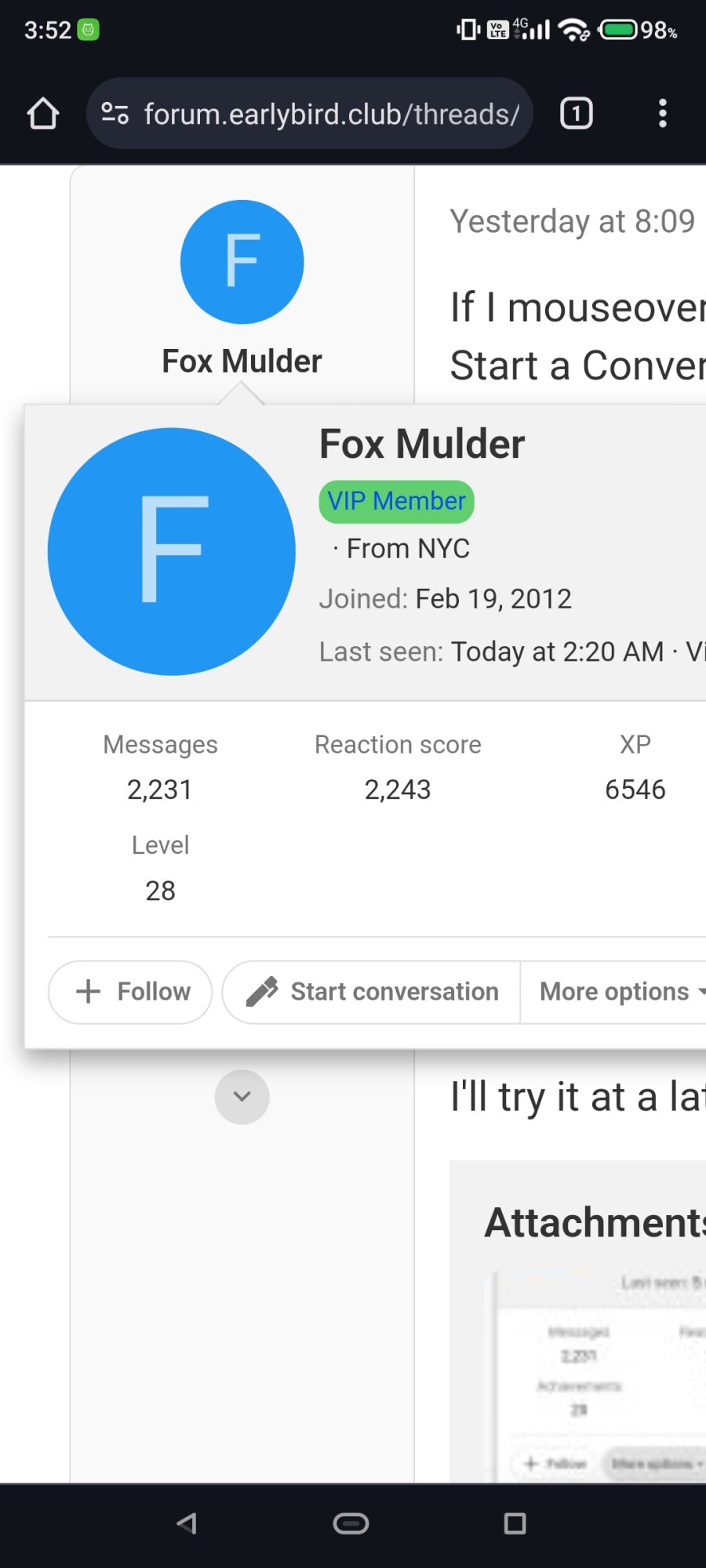Tap the Android back navigation button
The height and width of the screenshot is (1568, 706).
[x=187, y=1523]
